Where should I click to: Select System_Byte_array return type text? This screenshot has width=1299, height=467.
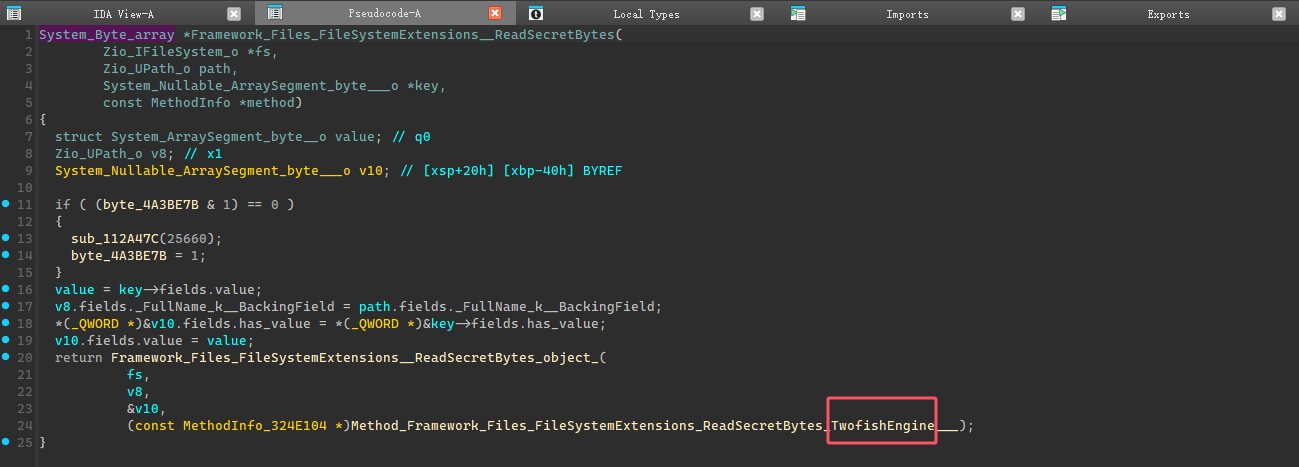pyautogui.click(x=107, y=35)
